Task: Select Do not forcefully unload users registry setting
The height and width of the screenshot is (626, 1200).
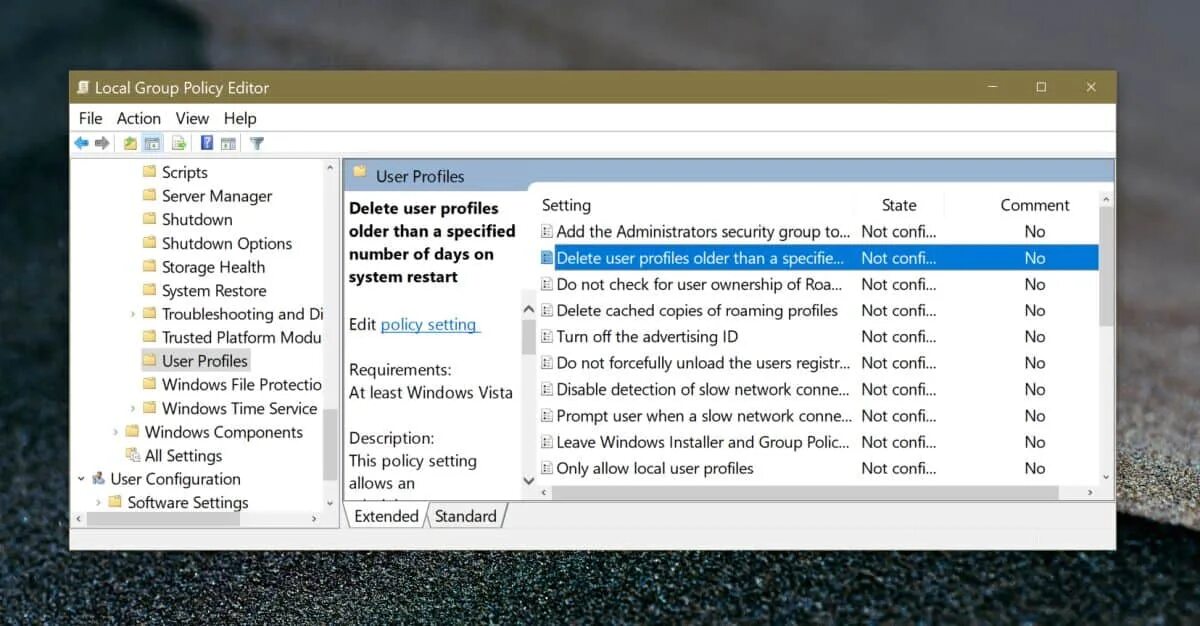Action: click(817, 363)
